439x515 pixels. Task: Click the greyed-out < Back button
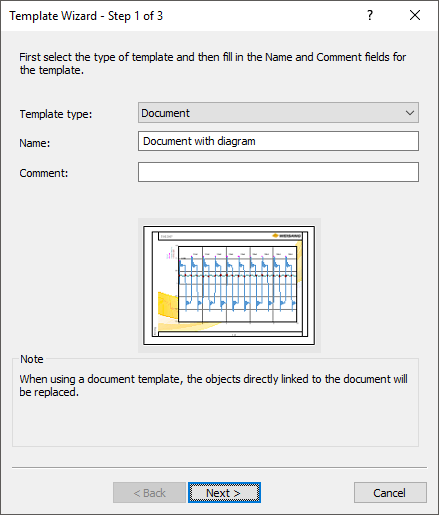pos(149,493)
